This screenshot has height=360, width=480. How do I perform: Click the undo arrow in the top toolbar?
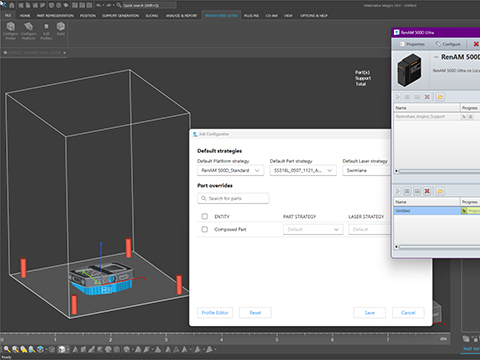click(99, 5)
